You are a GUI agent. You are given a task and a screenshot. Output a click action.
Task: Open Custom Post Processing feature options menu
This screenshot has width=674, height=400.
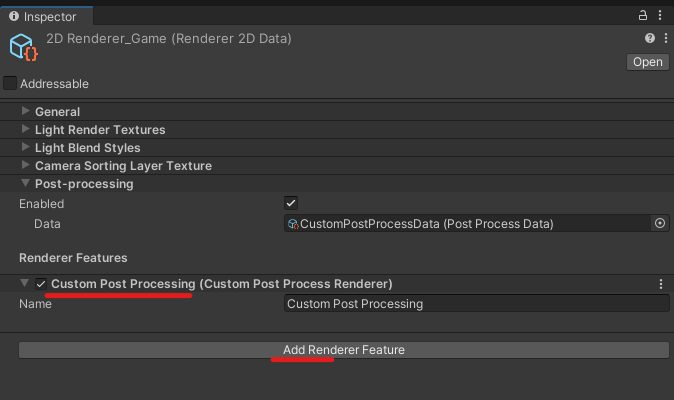[661, 284]
